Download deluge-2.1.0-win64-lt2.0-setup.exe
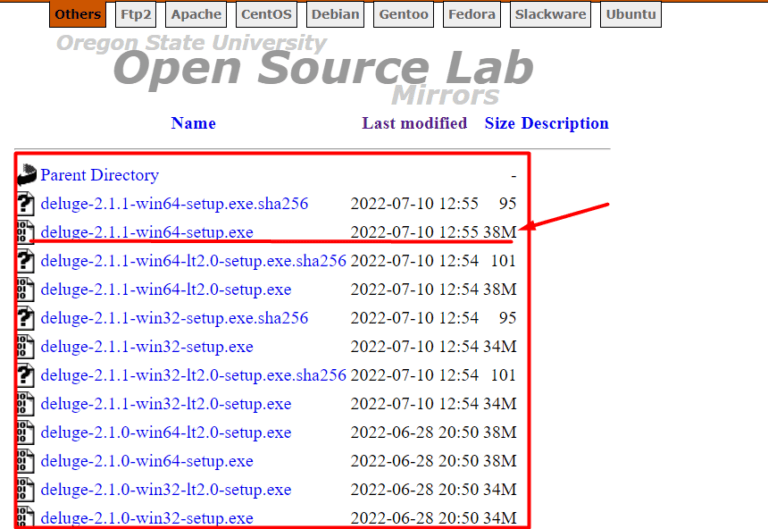The height and width of the screenshot is (529, 768). click(166, 433)
